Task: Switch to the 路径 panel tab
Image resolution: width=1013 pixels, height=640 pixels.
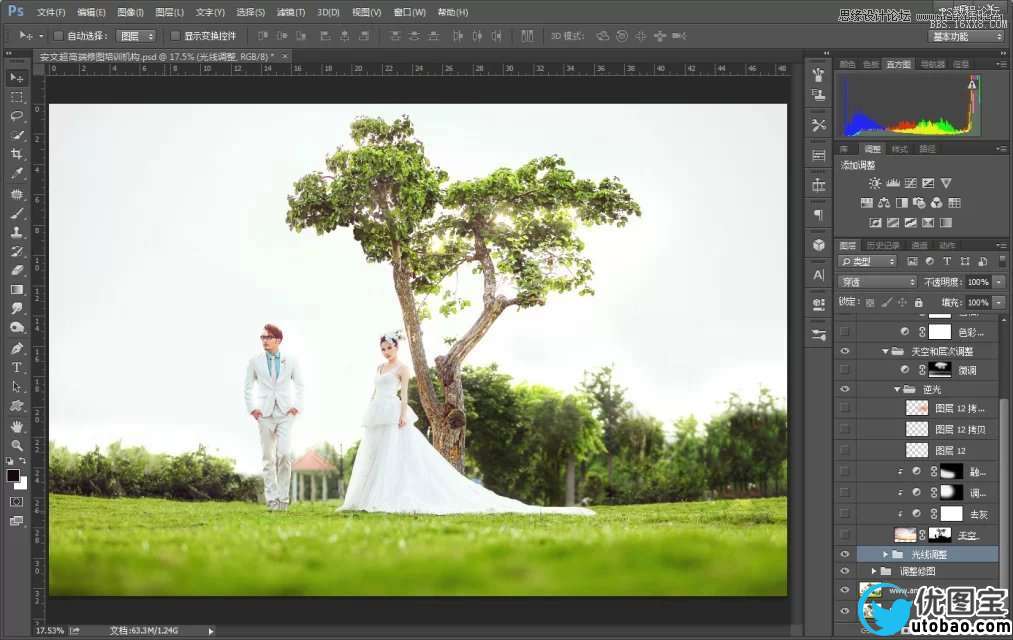Action: pos(927,149)
